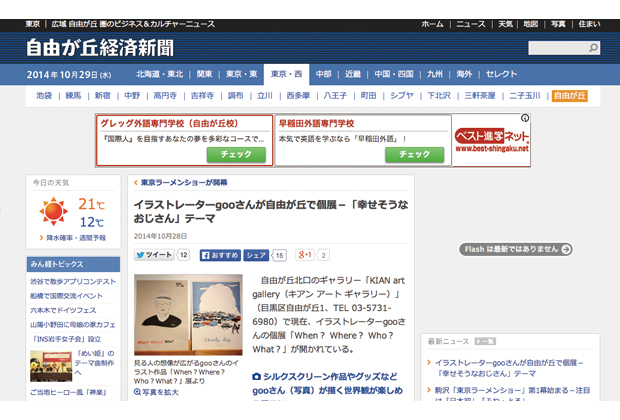Click the めい姫 topic thumbnail
This screenshot has width=620, height=420.
click(x=51, y=366)
